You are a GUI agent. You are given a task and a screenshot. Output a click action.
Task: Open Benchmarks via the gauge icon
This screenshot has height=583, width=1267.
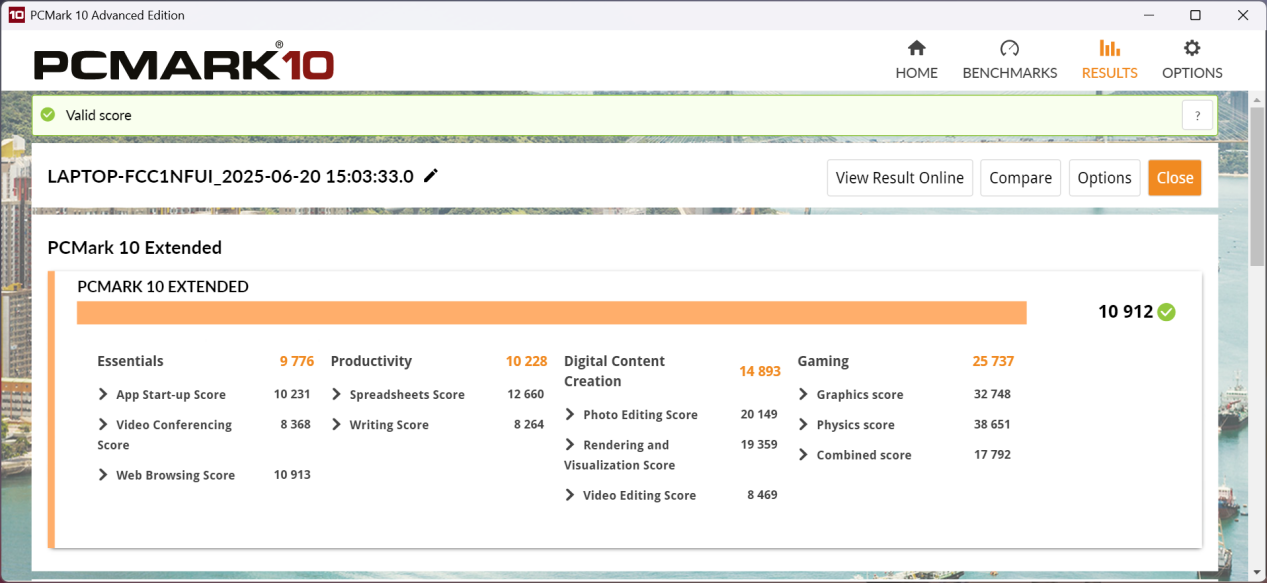coord(1009,49)
